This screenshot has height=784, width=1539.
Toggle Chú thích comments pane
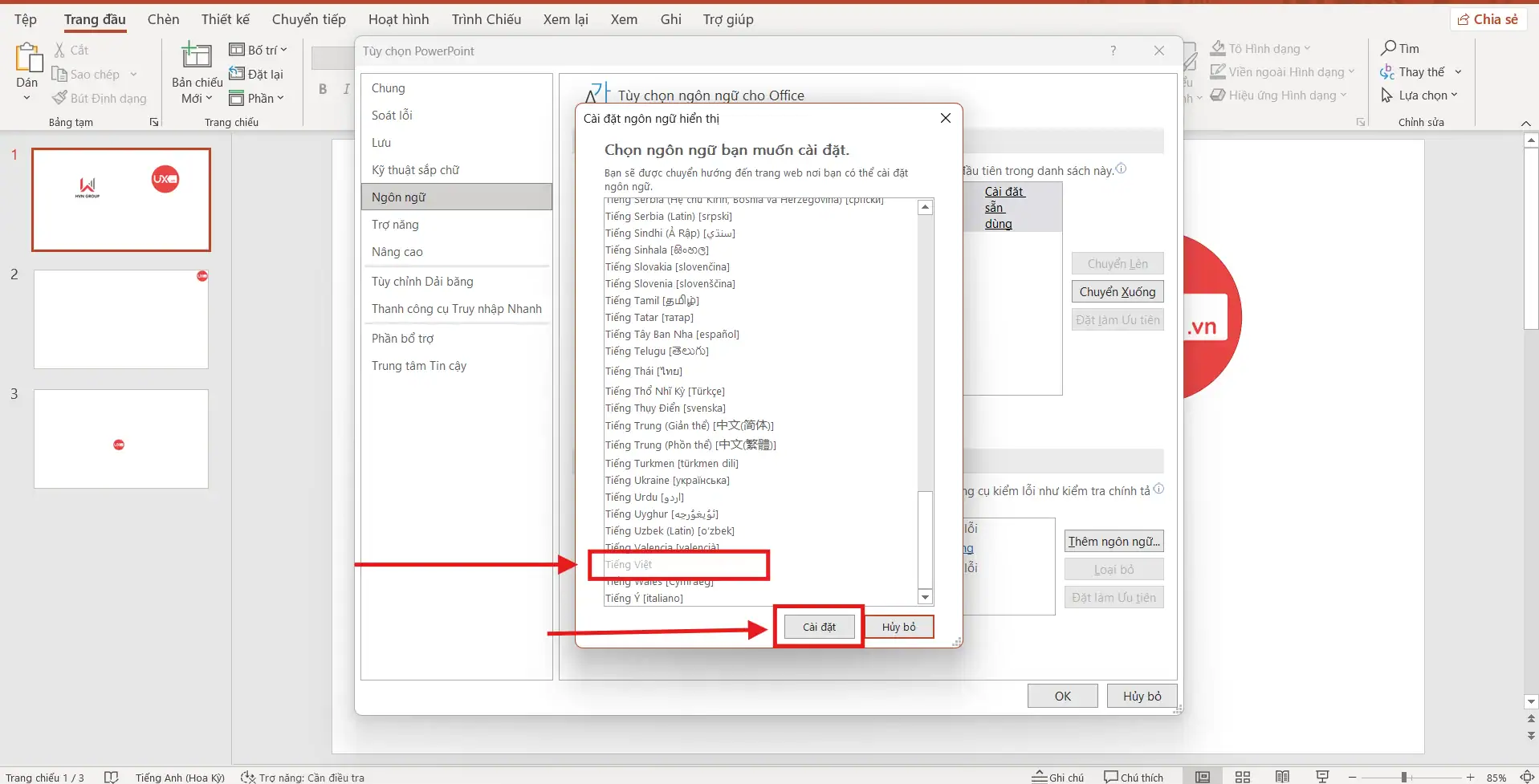pyautogui.click(x=1133, y=777)
